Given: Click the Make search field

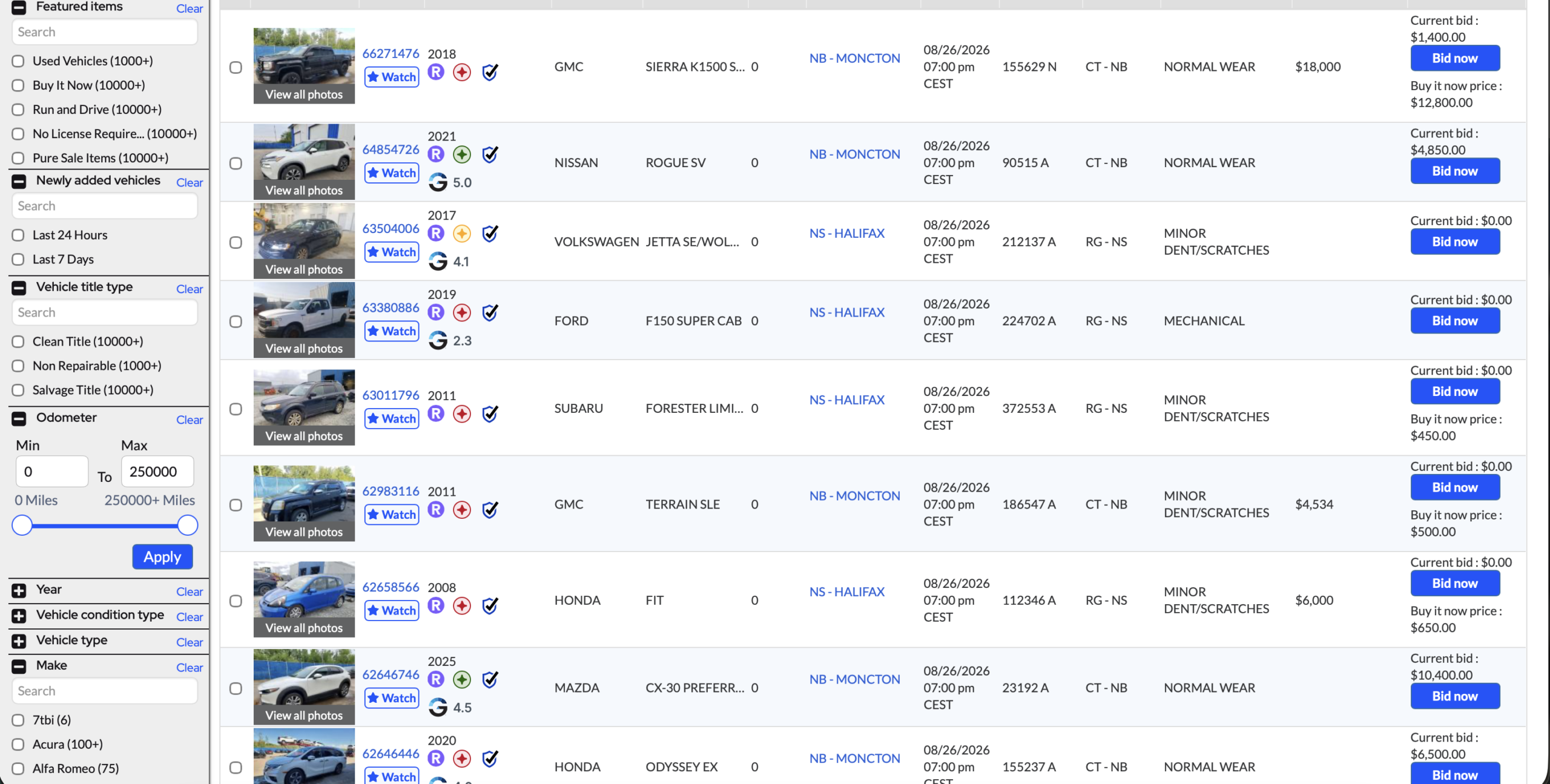Looking at the screenshot, I should [x=105, y=691].
